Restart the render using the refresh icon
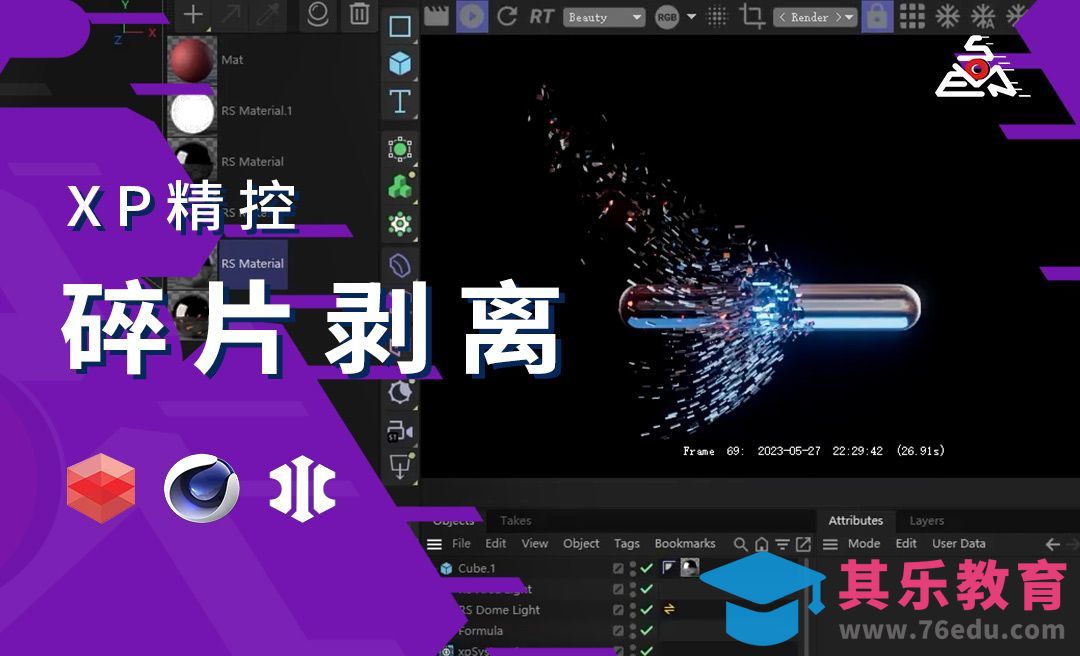1080x656 pixels. coord(508,16)
